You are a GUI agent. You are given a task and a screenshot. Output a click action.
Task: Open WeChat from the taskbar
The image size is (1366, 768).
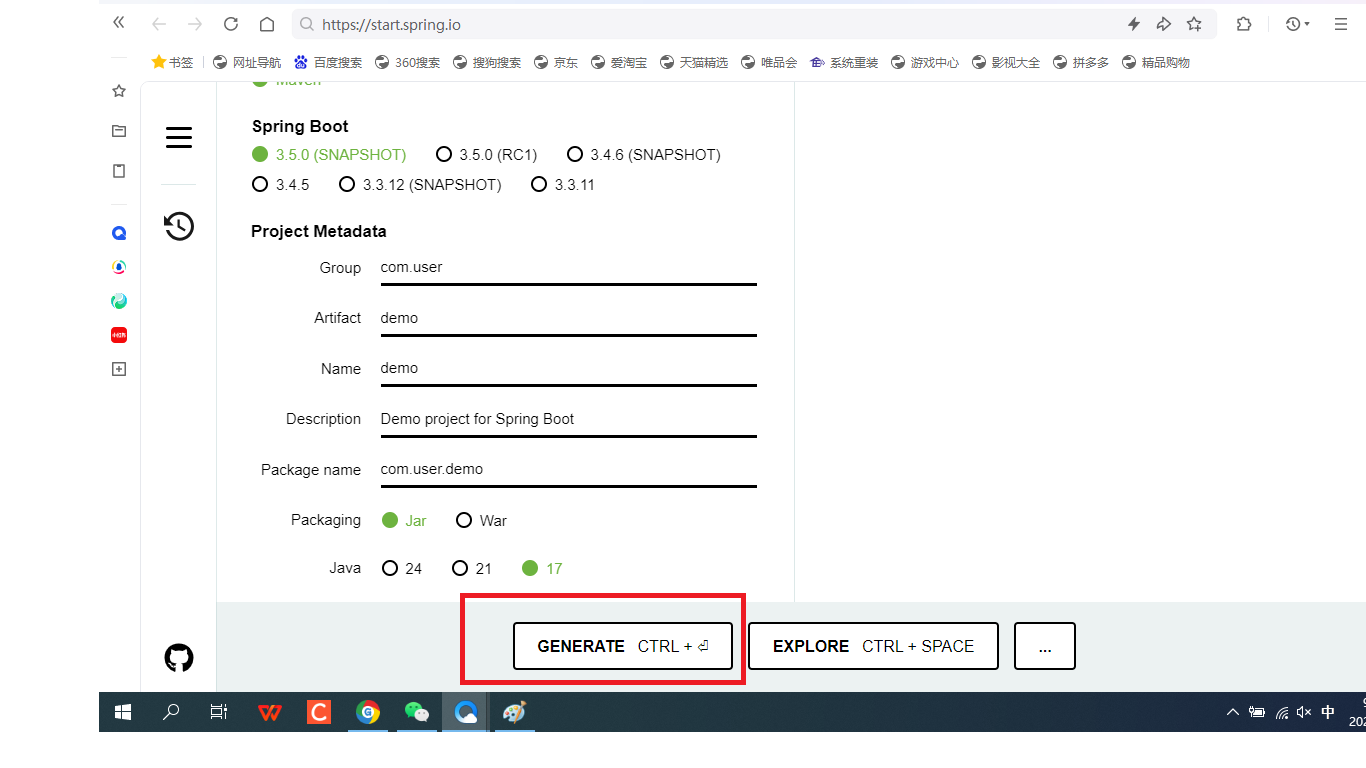point(417,712)
